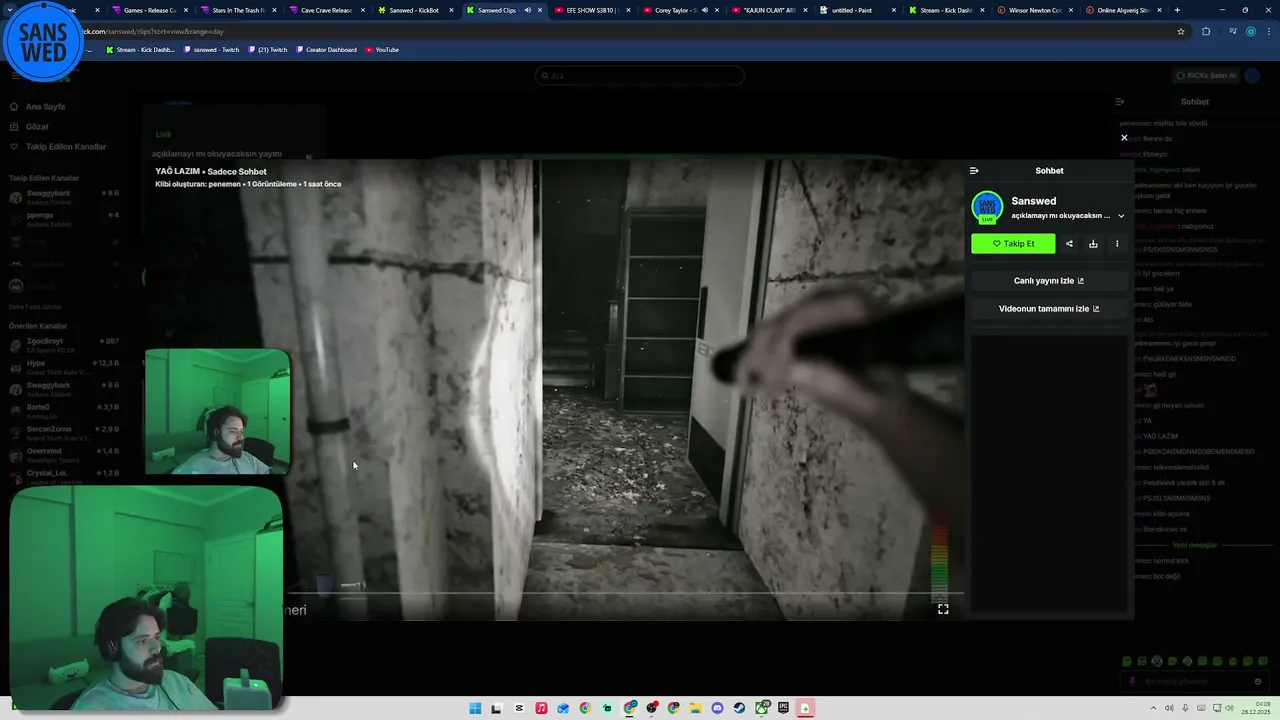The width and height of the screenshot is (1280, 720).
Task: Open the ZgocBrayt recommended channel
Action: 62,345
